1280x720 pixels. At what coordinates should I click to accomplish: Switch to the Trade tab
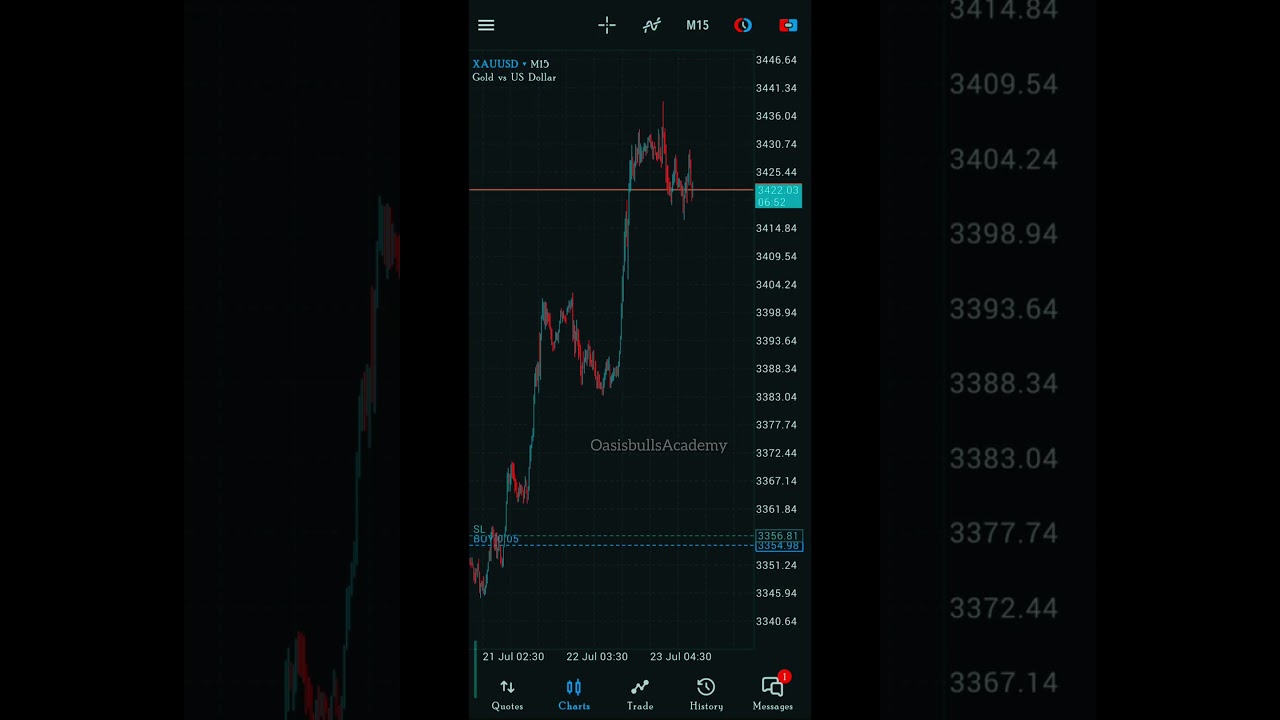(640, 694)
